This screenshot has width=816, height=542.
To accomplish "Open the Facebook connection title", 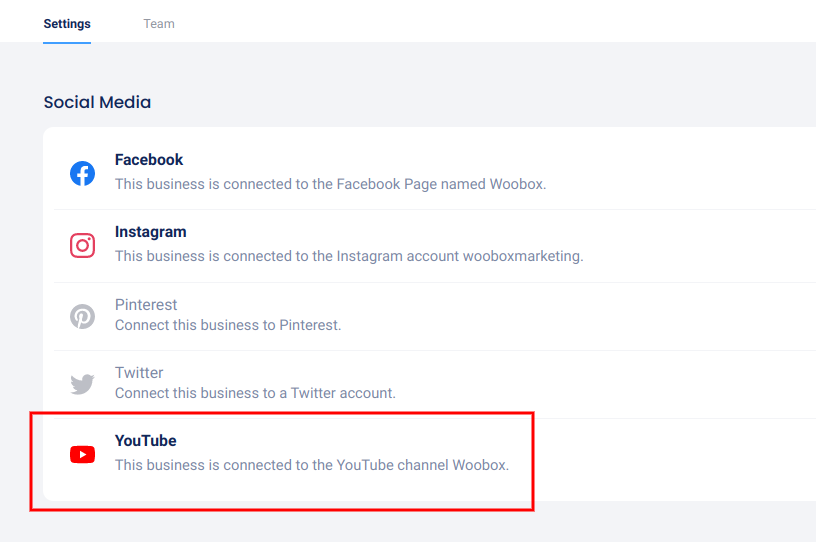I will [149, 160].
